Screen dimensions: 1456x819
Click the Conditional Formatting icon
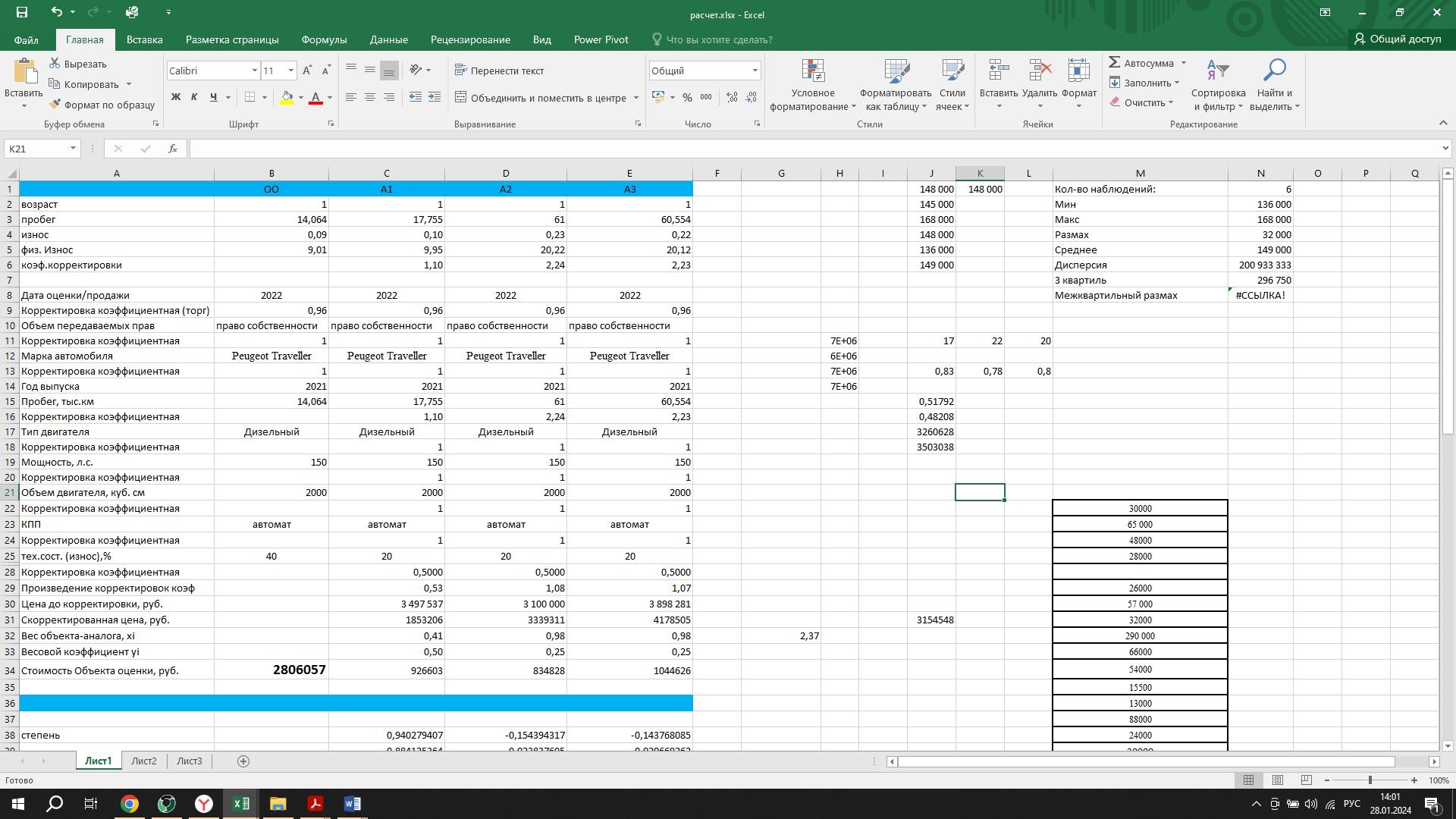812,72
